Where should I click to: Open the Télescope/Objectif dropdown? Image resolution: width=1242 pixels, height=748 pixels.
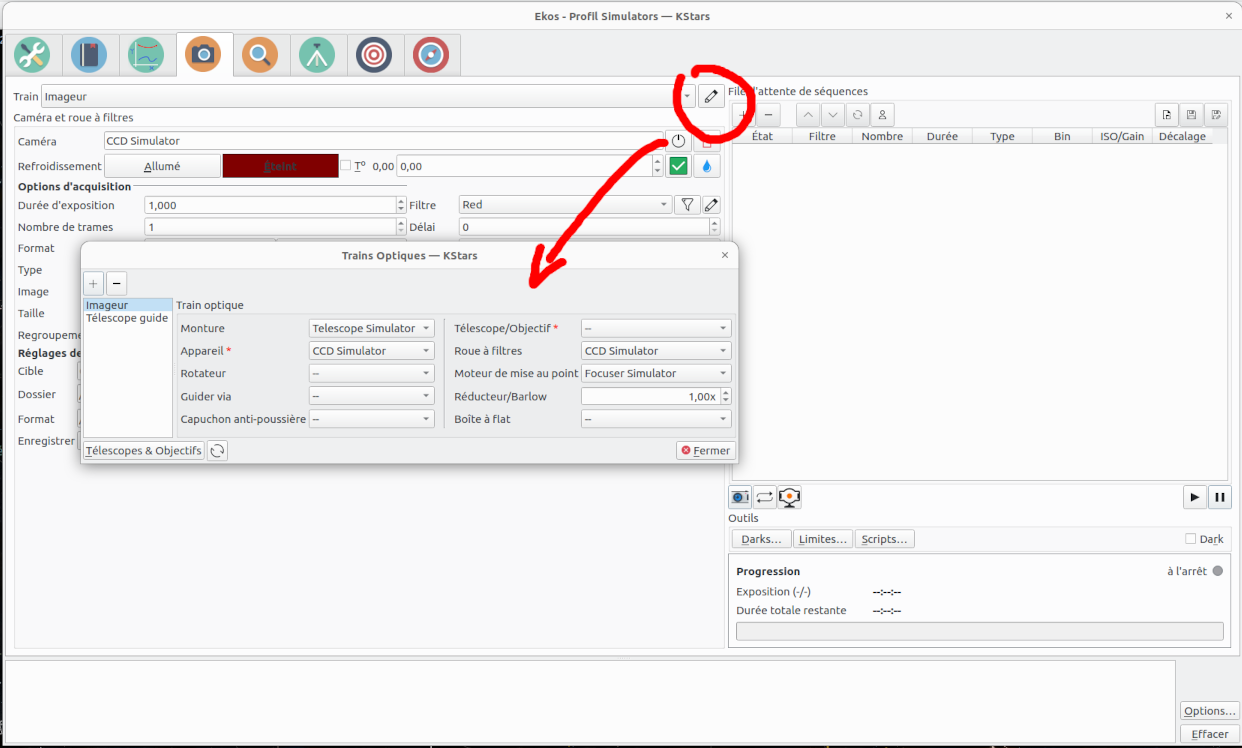656,328
